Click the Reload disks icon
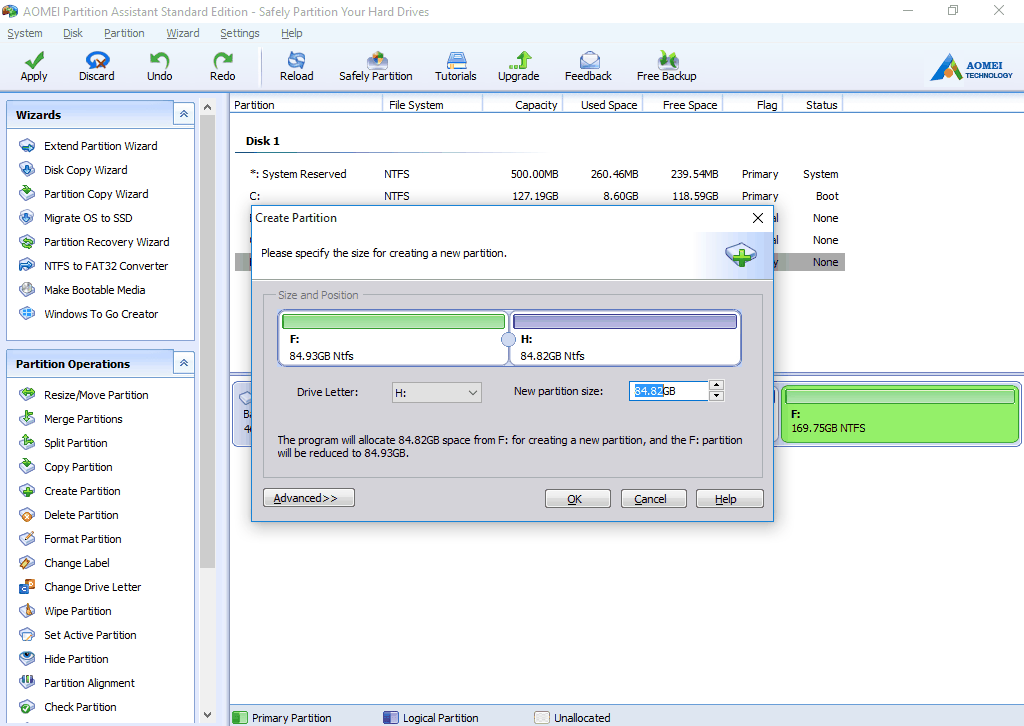 (x=296, y=67)
